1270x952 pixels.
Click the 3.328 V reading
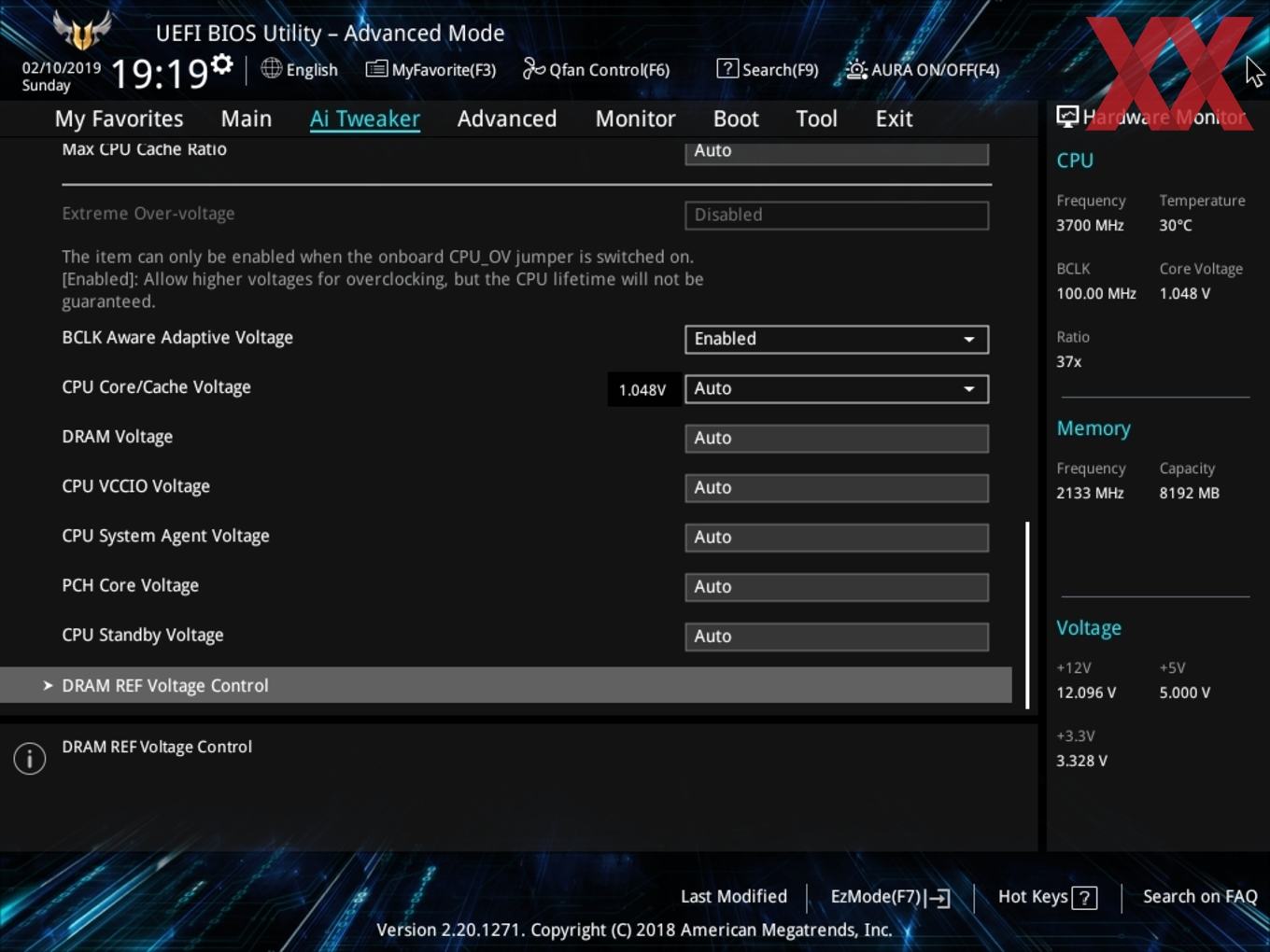click(x=1081, y=761)
